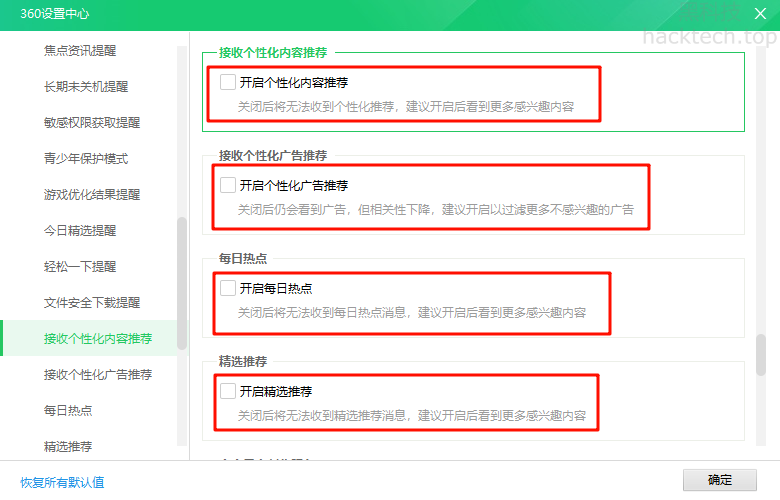Click the 360设置中心 window title
The width and height of the screenshot is (780, 500).
tap(55, 14)
